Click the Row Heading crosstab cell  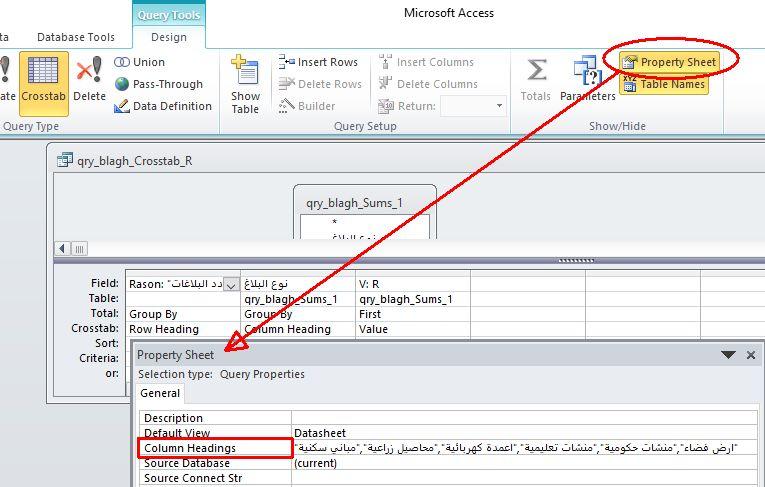[x=183, y=329]
